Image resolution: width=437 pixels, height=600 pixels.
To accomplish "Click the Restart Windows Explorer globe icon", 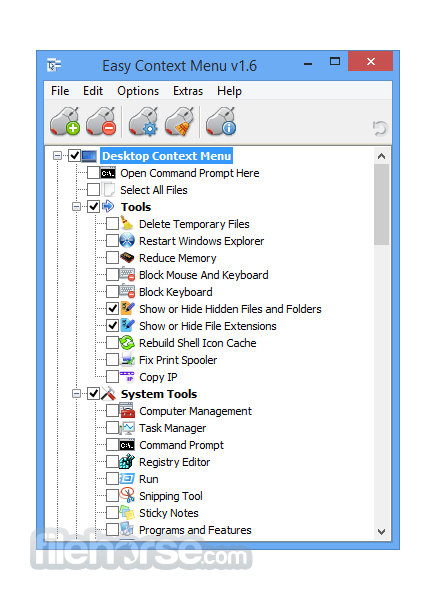I will 127,241.
